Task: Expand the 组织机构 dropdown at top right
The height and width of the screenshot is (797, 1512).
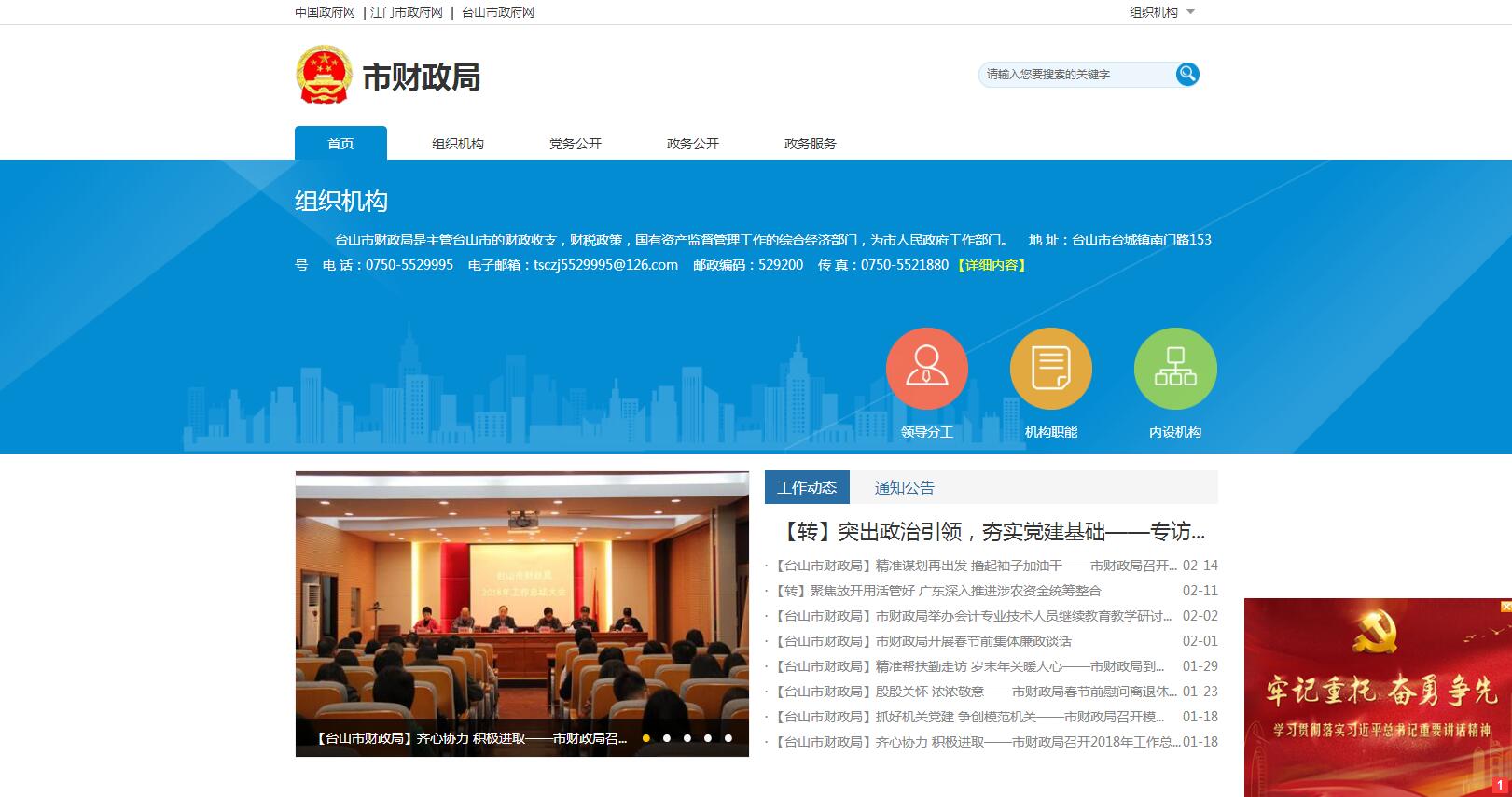Action: click(x=1161, y=12)
